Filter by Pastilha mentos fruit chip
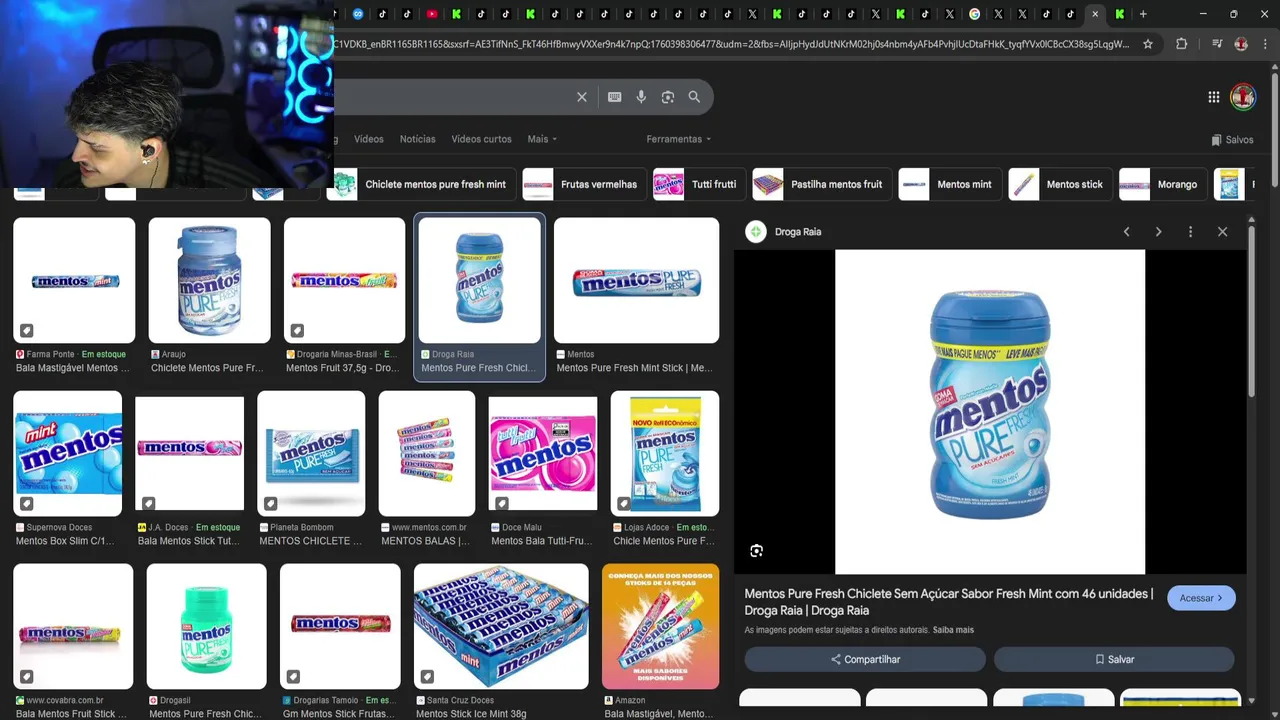Screen dimensions: 1280x720 (x=821, y=184)
